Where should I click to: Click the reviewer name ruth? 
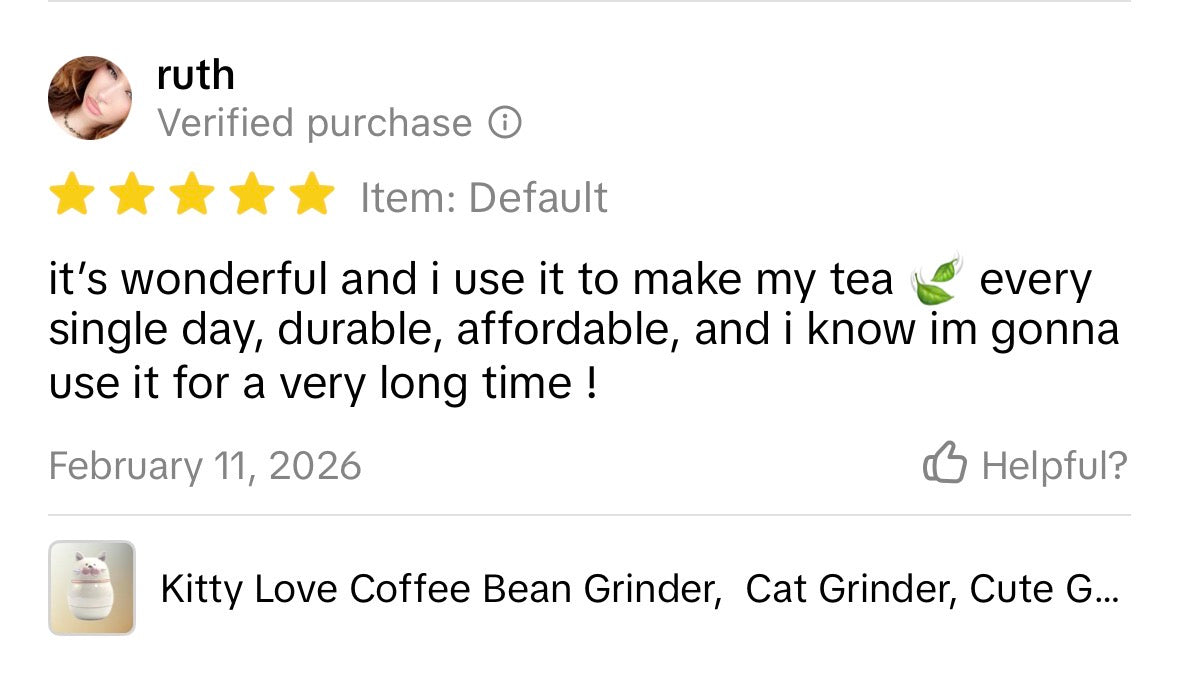click(196, 75)
